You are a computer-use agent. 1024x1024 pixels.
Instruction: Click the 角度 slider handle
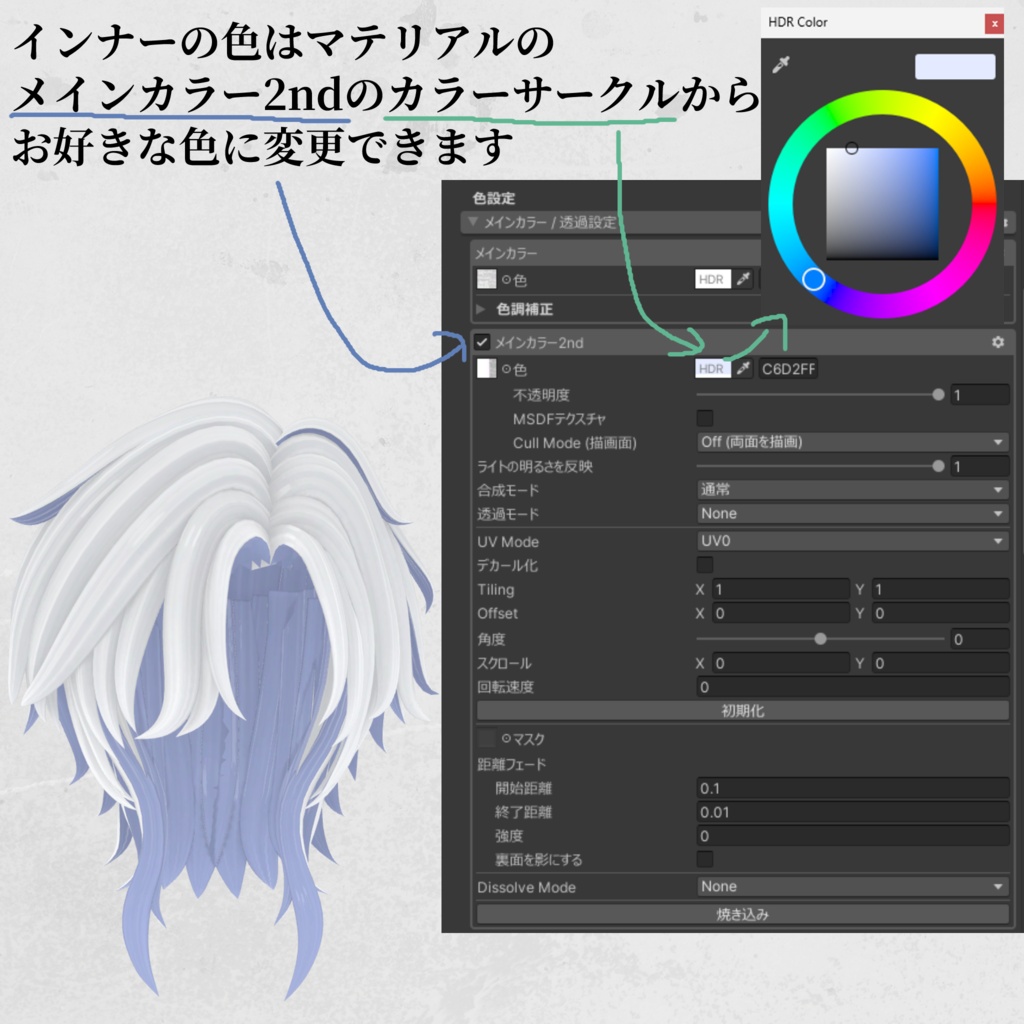(x=820, y=639)
